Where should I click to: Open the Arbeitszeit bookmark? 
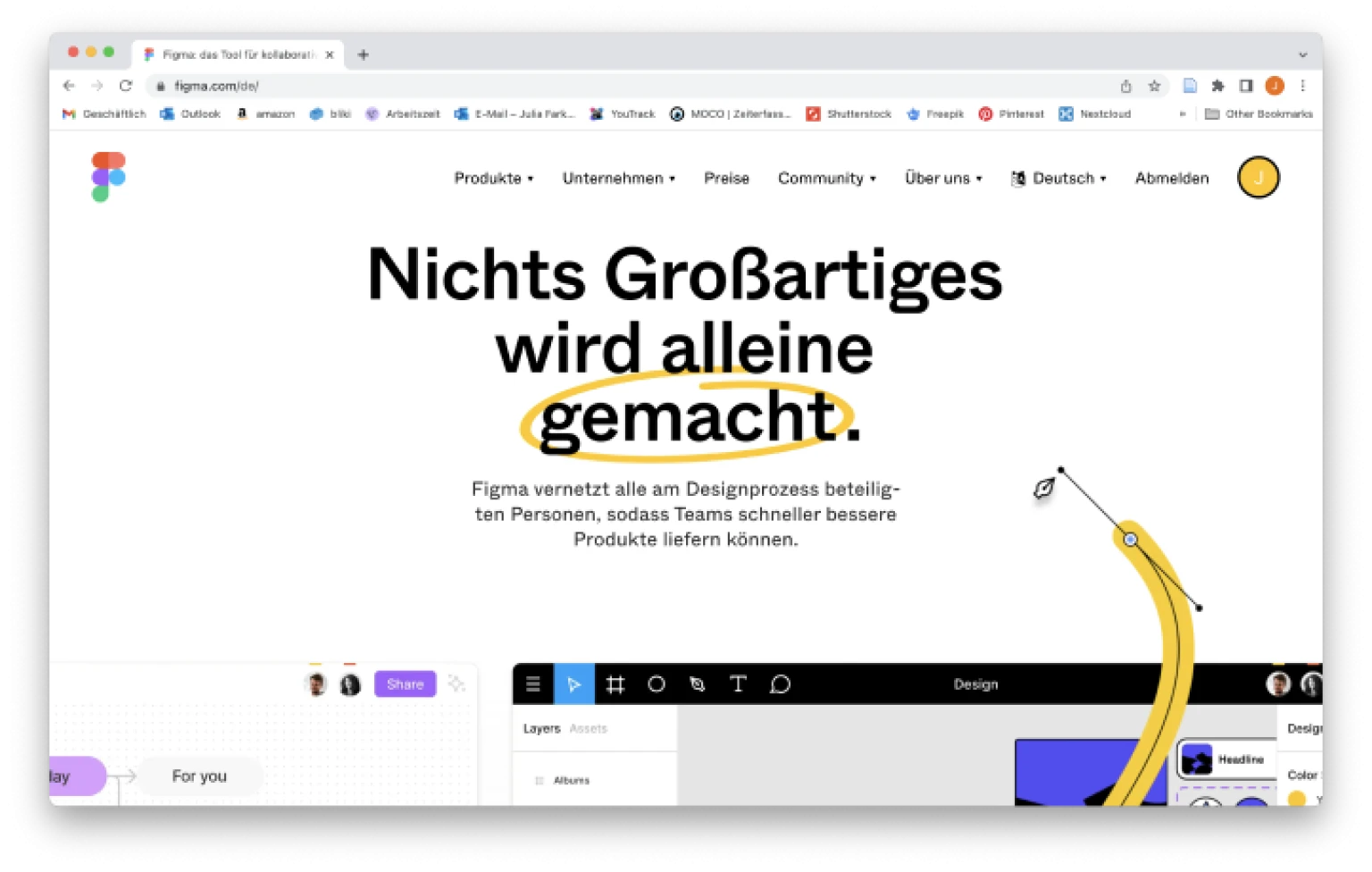[x=402, y=114]
